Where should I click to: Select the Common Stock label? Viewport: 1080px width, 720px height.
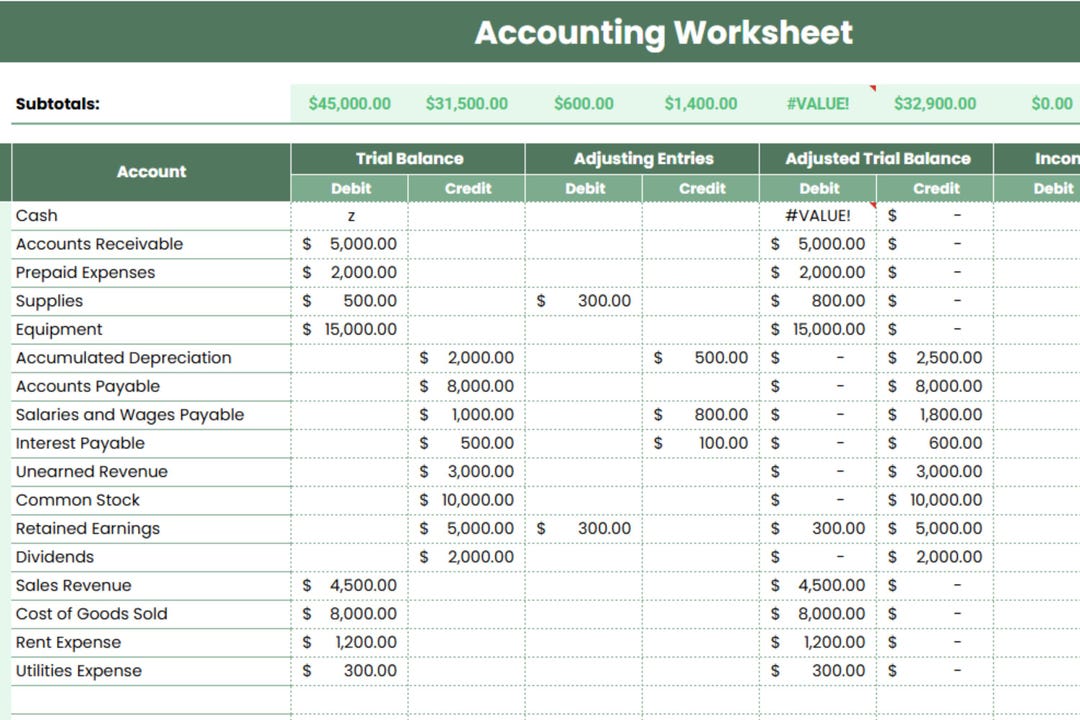pos(77,500)
